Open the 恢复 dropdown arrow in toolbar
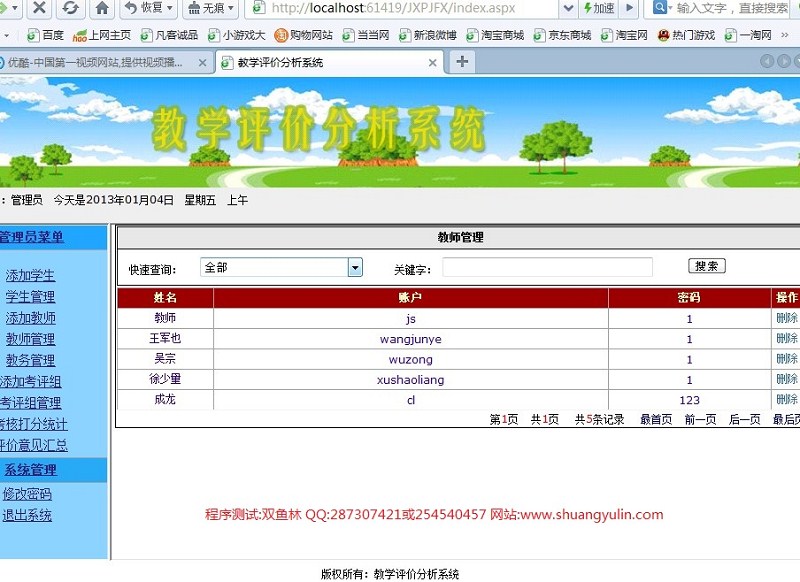Image resolution: width=800 pixels, height=582 pixels. pos(170,8)
